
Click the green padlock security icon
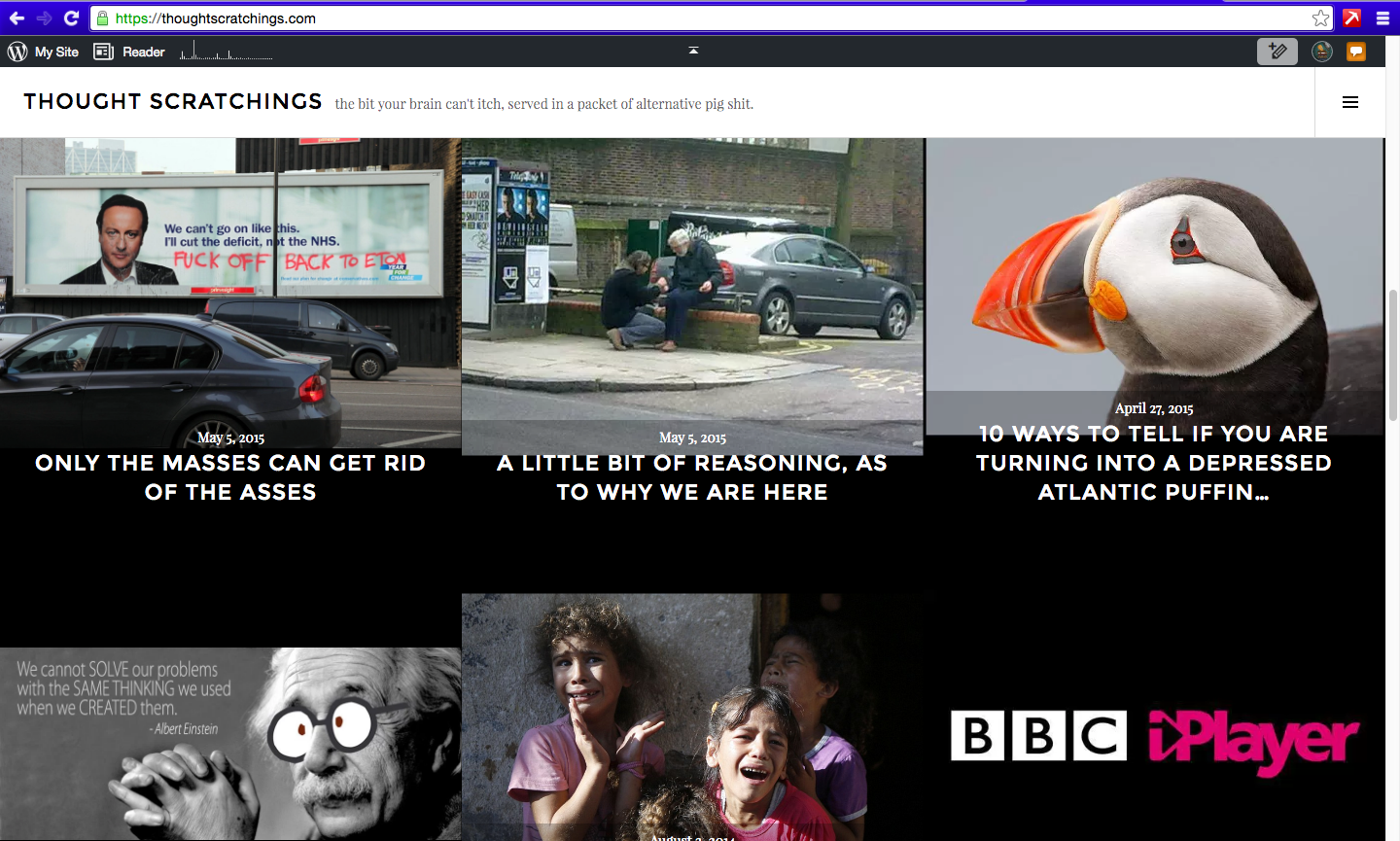102,18
